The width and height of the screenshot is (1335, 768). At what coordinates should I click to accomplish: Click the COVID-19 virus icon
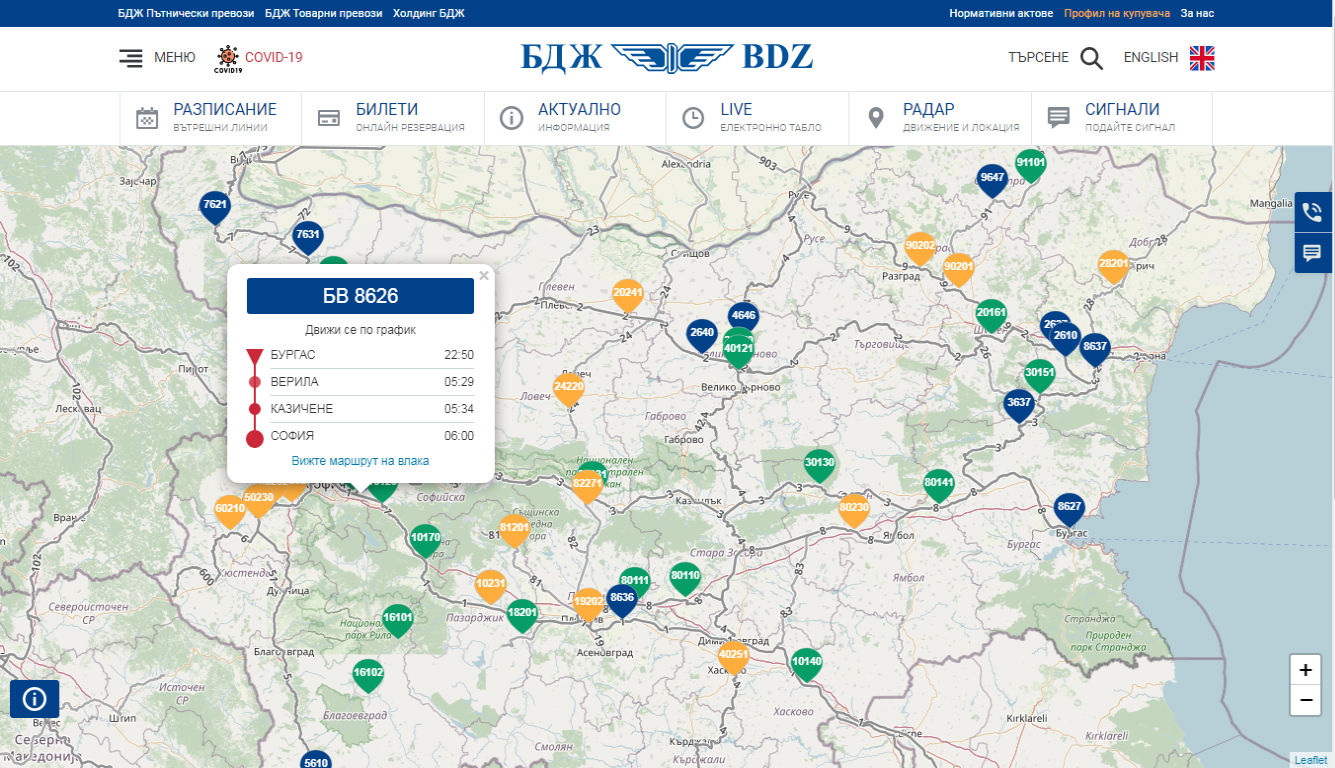pyautogui.click(x=228, y=59)
